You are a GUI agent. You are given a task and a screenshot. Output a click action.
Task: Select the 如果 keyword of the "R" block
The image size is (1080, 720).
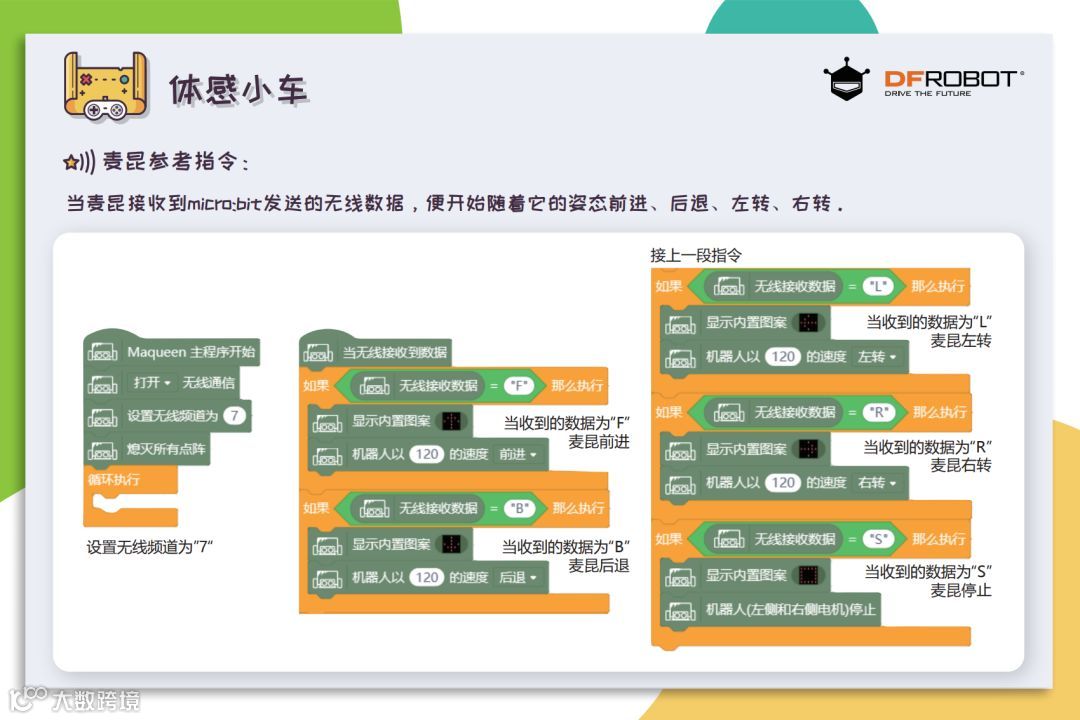pos(669,413)
